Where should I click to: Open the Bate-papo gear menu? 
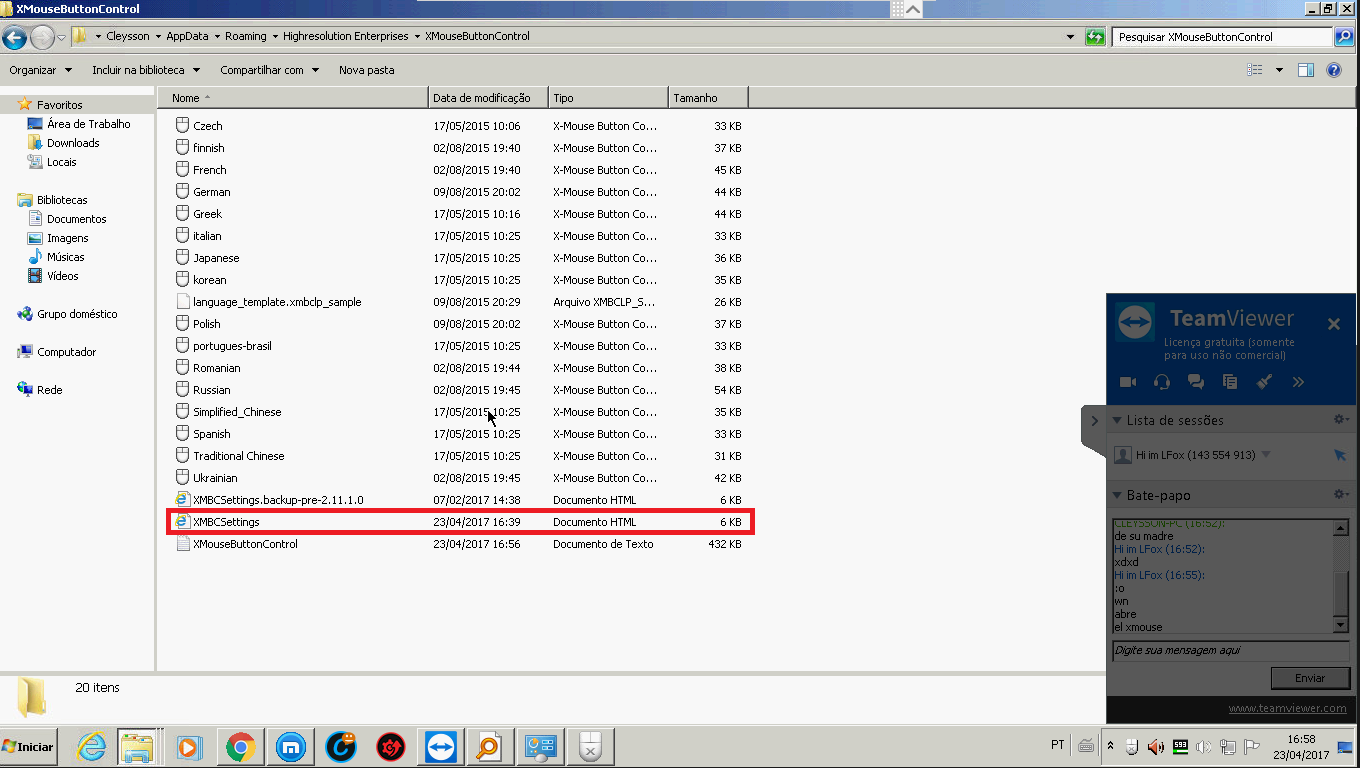coord(1341,495)
